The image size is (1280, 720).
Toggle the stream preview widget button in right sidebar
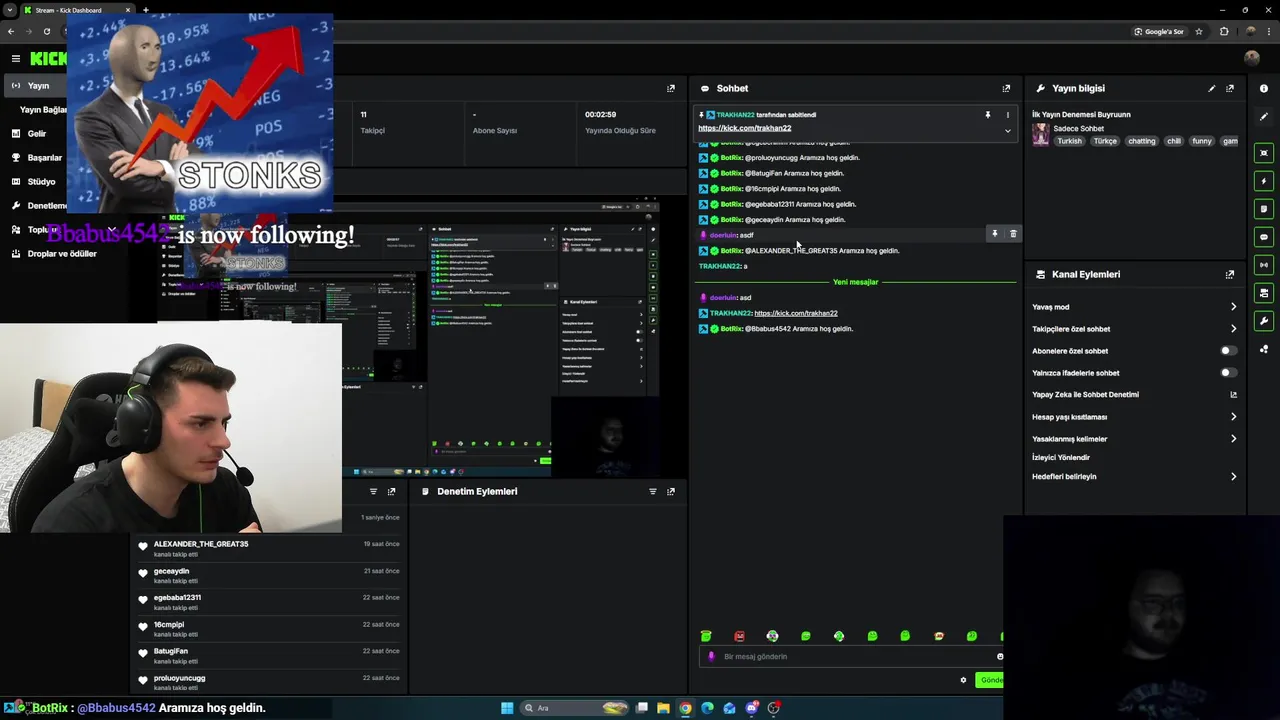coord(1264,153)
